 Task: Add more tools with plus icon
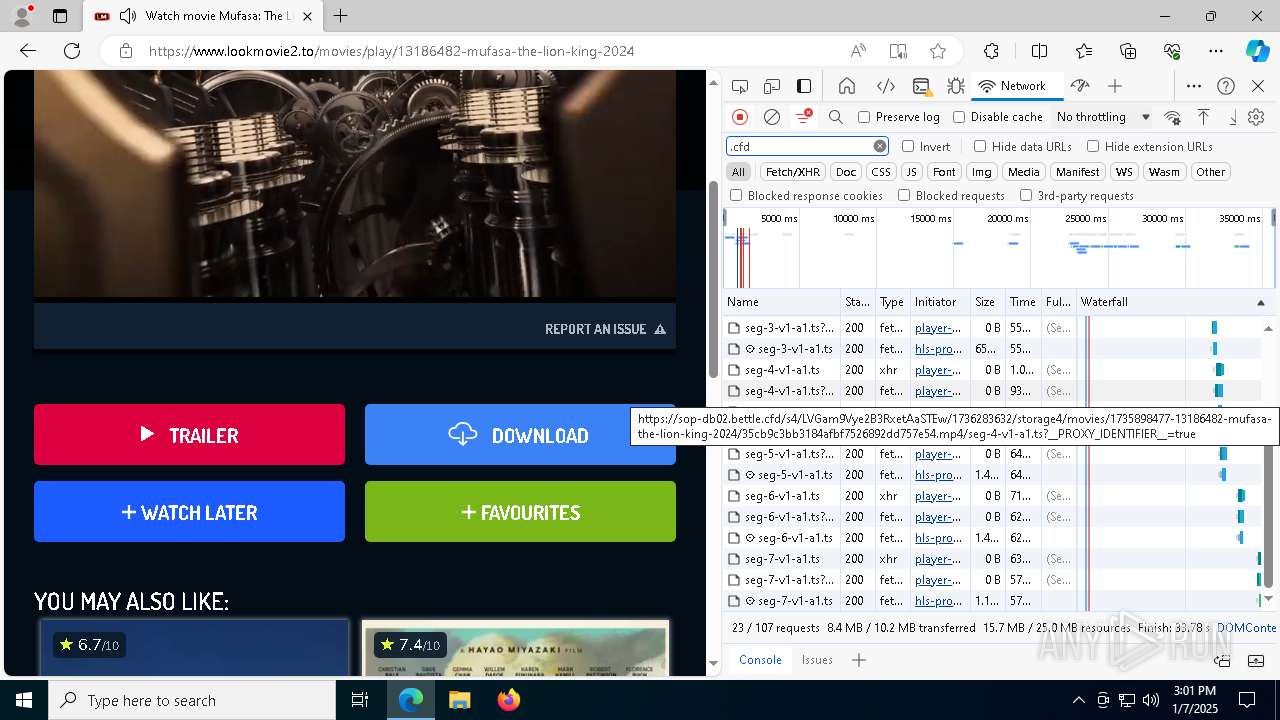tap(1115, 86)
